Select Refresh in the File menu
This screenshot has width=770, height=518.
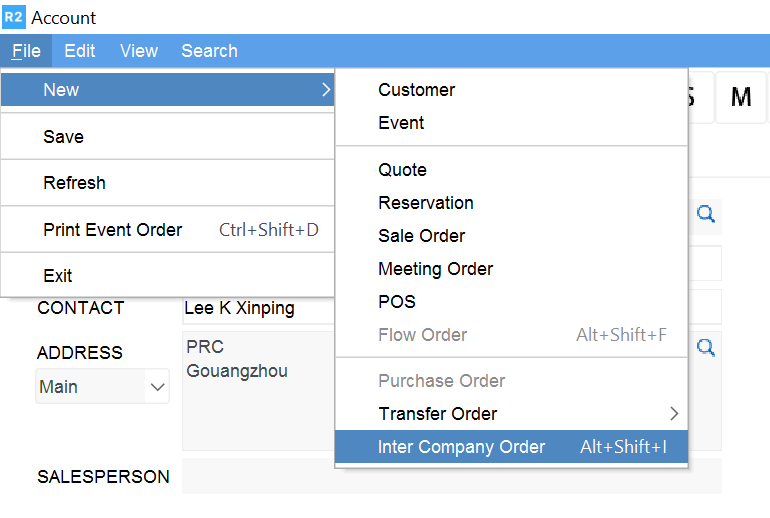point(75,183)
